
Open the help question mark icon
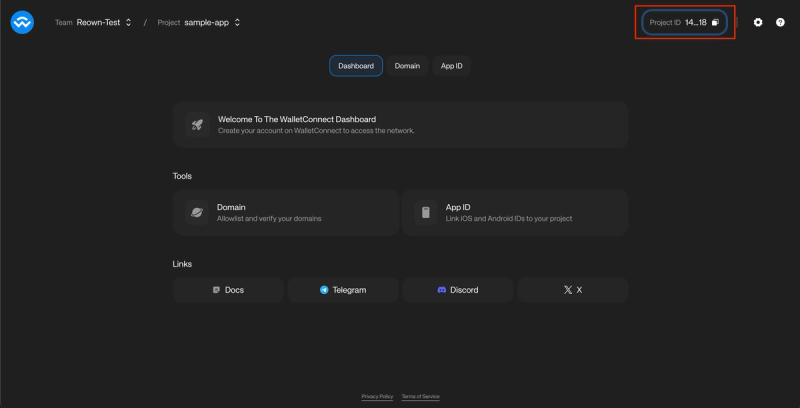coord(780,22)
